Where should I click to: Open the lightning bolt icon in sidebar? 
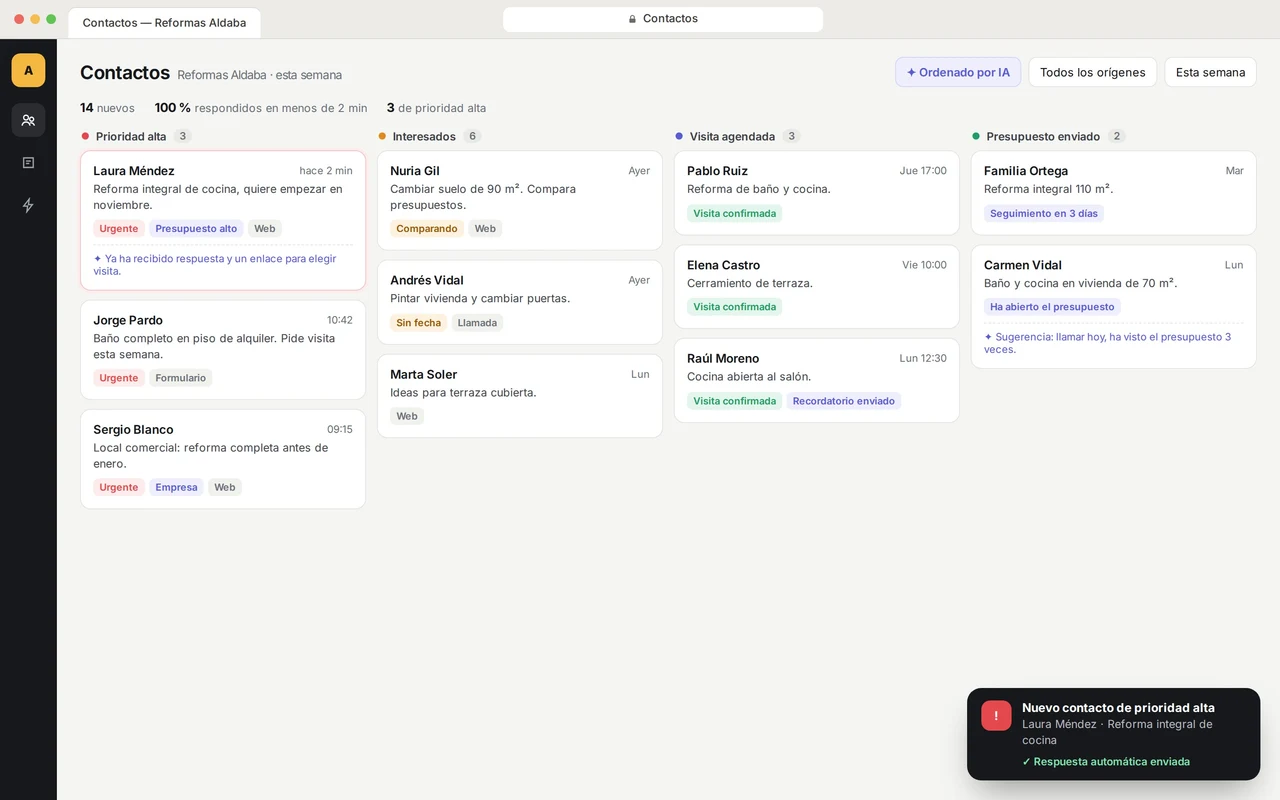point(28,205)
